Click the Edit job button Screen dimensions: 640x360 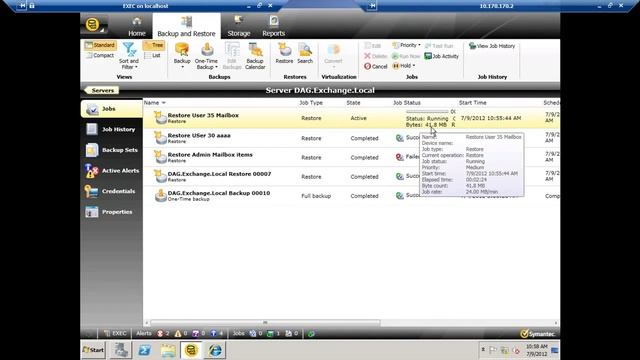[x=373, y=46]
